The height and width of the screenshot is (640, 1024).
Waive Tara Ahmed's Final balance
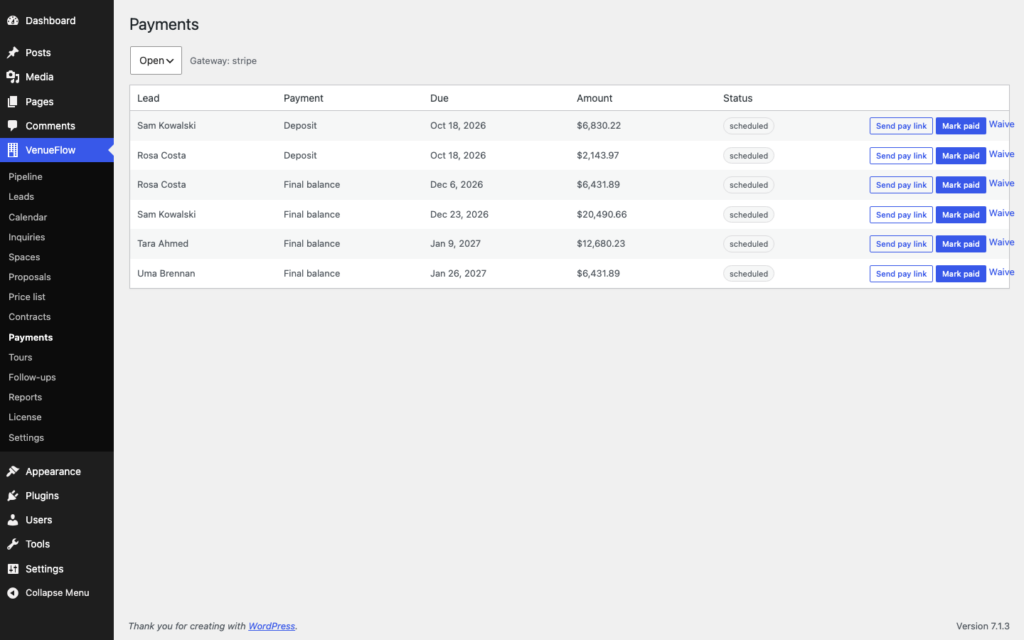tap(1001, 242)
